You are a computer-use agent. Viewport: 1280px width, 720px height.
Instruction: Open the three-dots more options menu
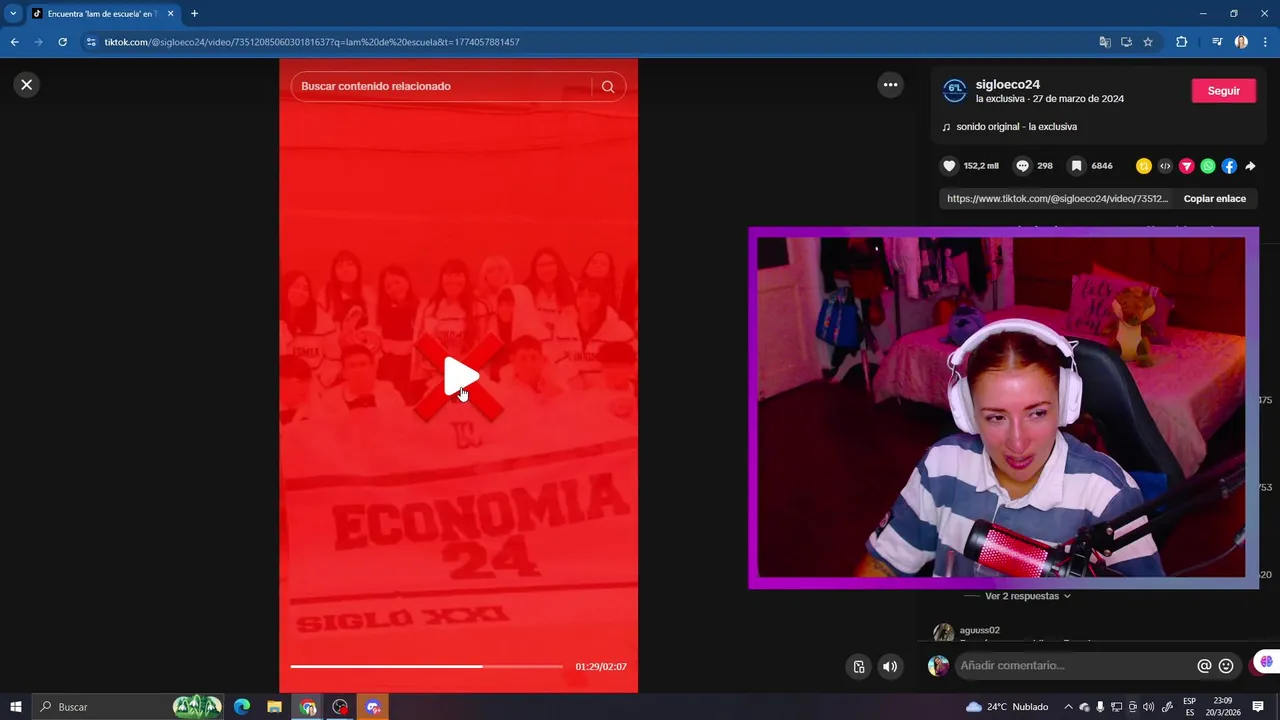pyautogui.click(x=890, y=85)
